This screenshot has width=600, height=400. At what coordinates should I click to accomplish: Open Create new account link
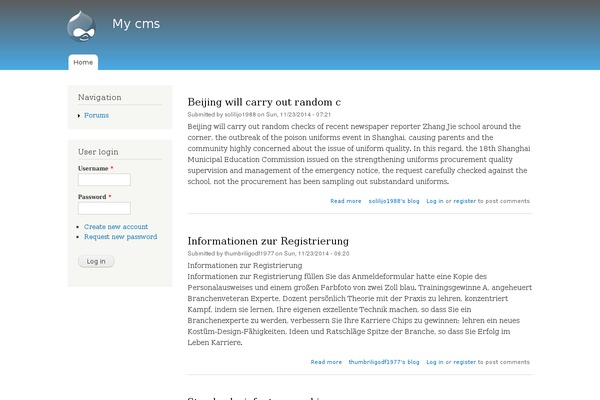(116, 227)
